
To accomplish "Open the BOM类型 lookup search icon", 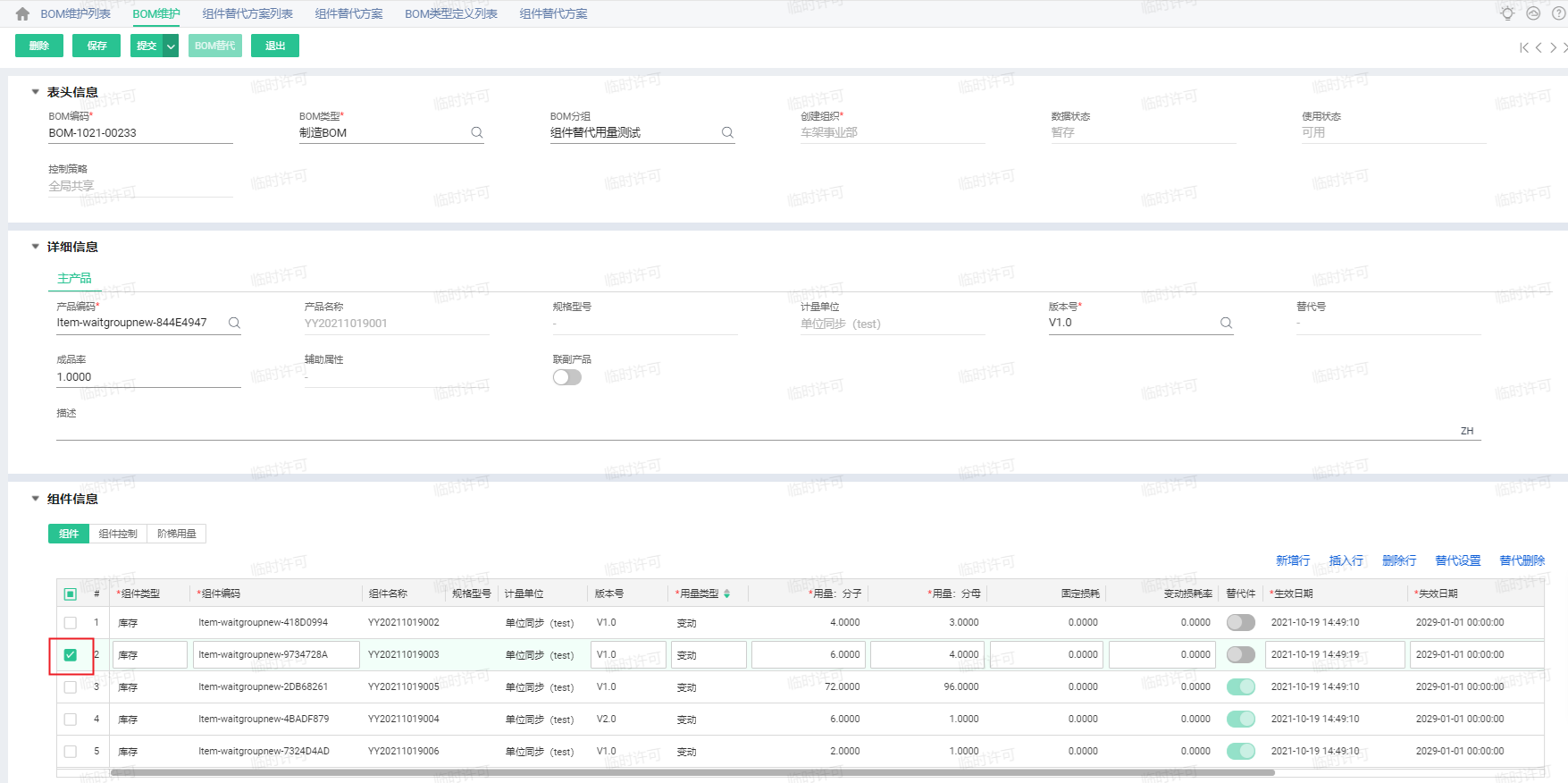I will (x=477, y=132).
